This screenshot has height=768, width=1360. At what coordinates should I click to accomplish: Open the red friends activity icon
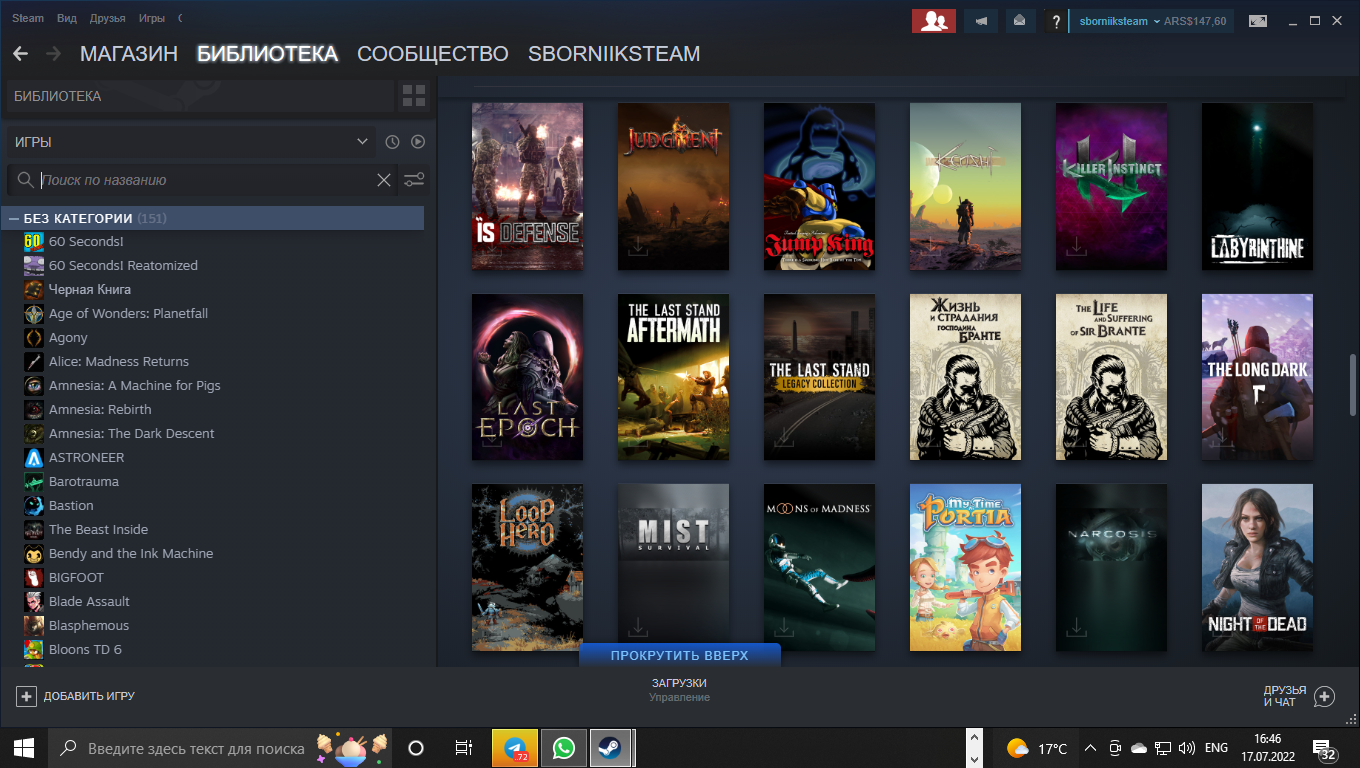click(934, 21)
